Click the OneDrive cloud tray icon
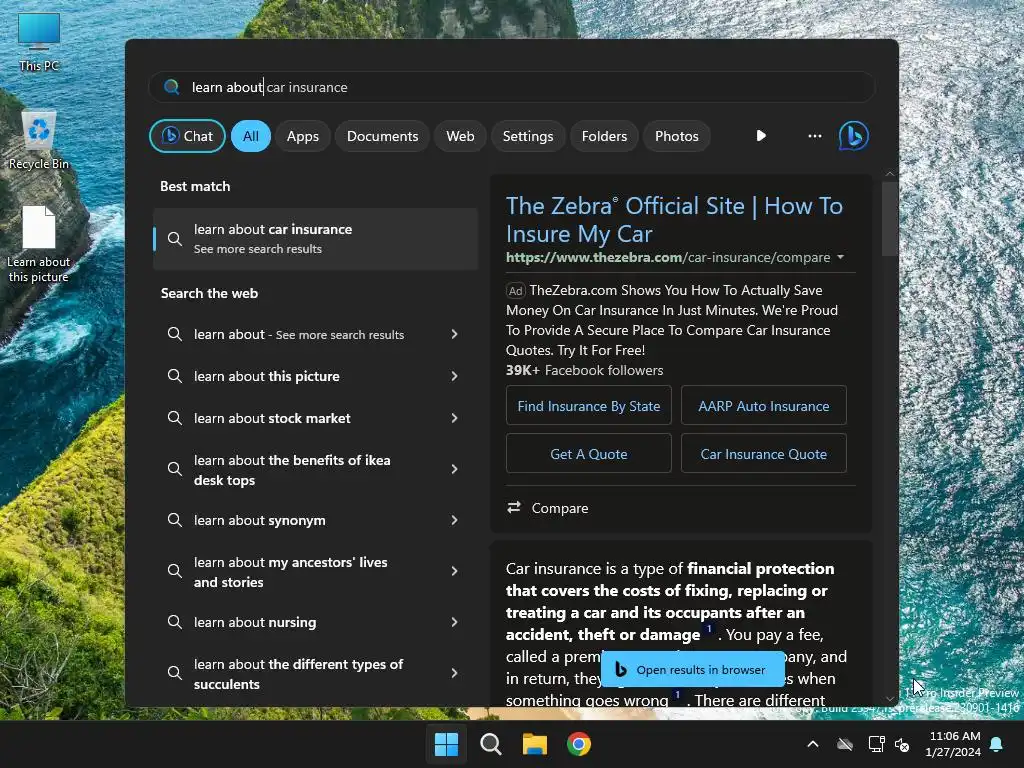 (845, 744)
